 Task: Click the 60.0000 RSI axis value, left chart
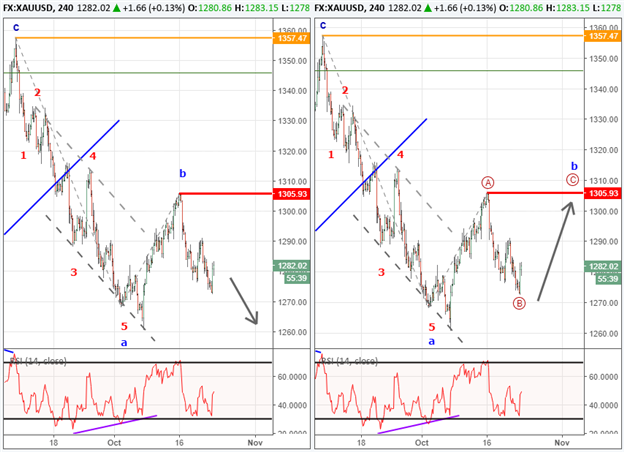pyautogui.click(x=292, y=376)
